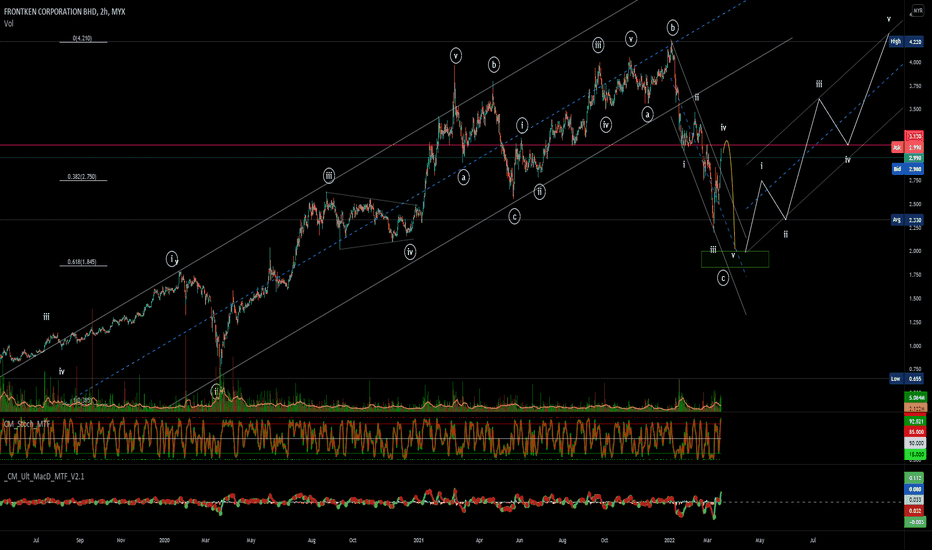Click the 2.000 price axis value
932x550 pixels.
pyautogui.click(x=915, y=251)
